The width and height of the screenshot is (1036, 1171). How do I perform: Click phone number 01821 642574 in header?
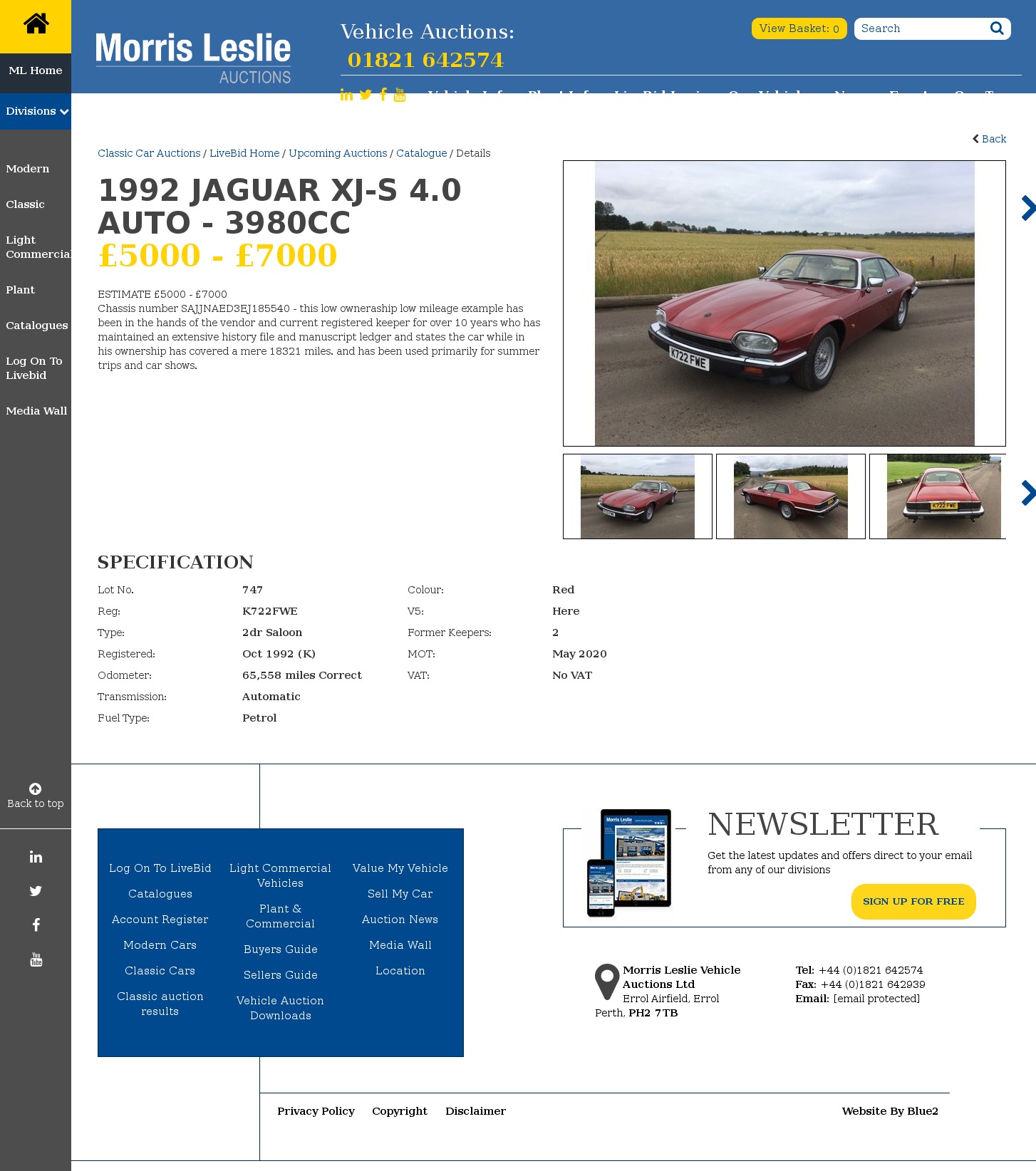click(425, 60)
